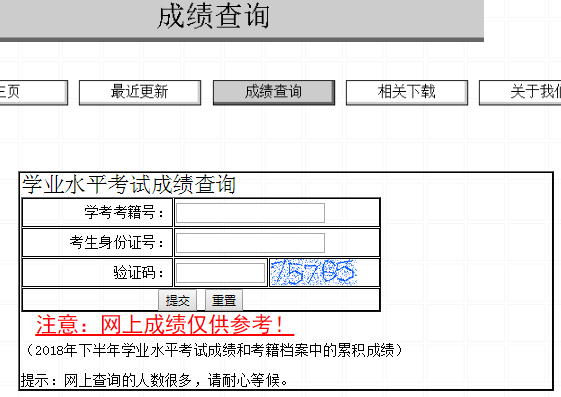Click the 2018年下半年 score description note
This screenshot has height=397, width=561.
pyautogui.click(x=214, y=350)
